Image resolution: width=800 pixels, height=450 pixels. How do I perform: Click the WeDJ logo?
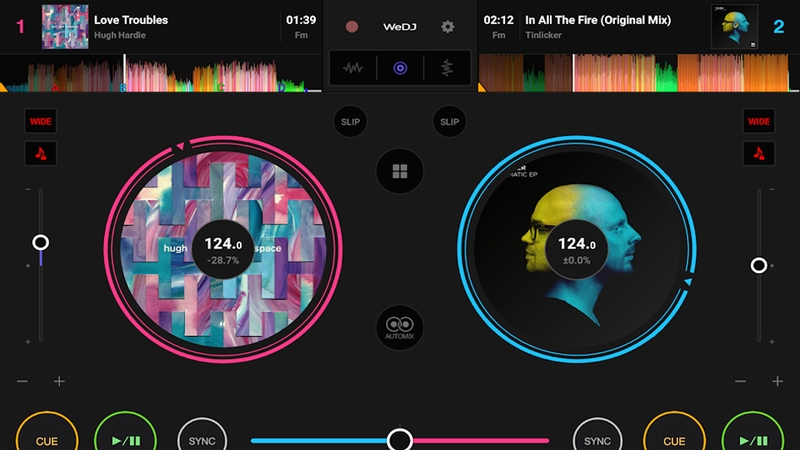click(399, 27)
